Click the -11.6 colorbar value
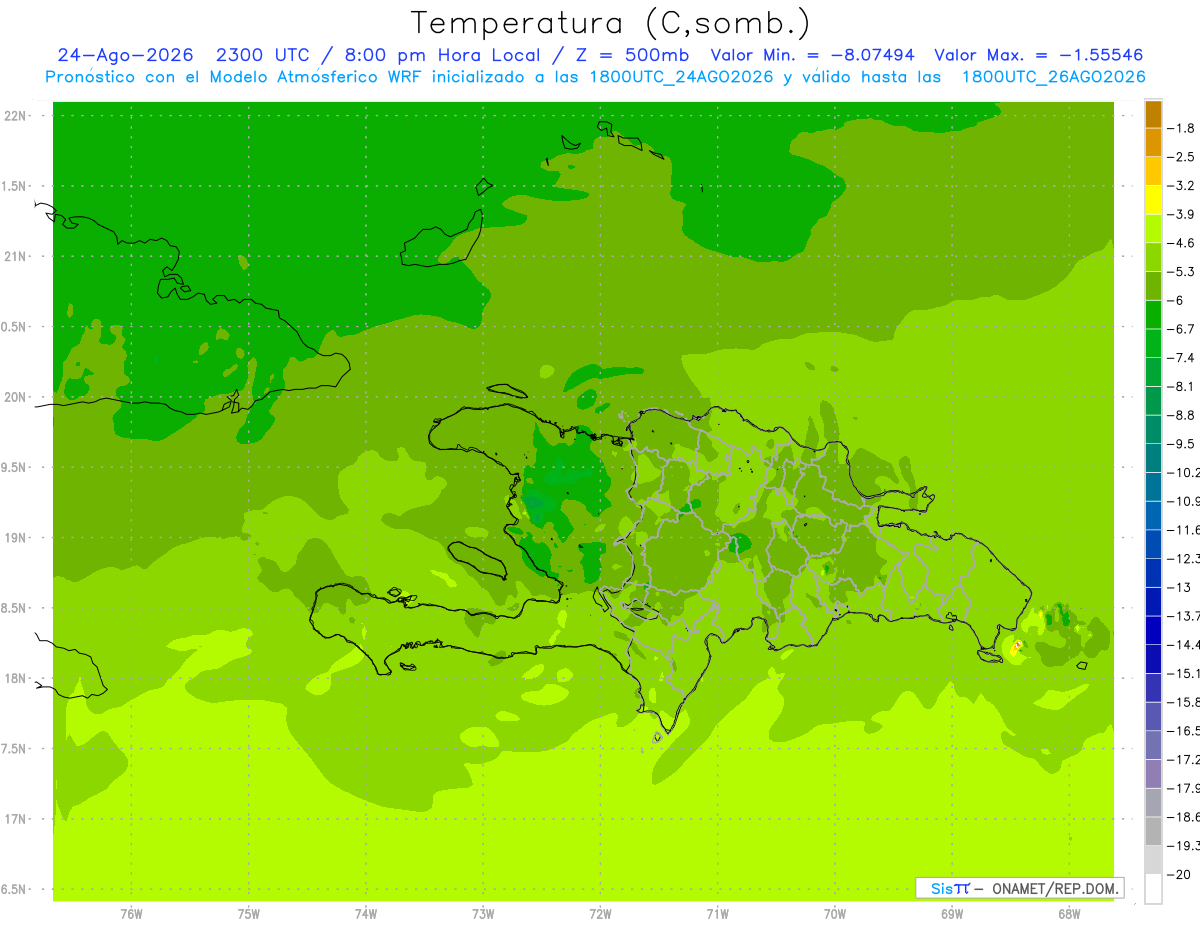Image resolution: width=1200 pixels, height=927 pixels. coord(1183,529)
